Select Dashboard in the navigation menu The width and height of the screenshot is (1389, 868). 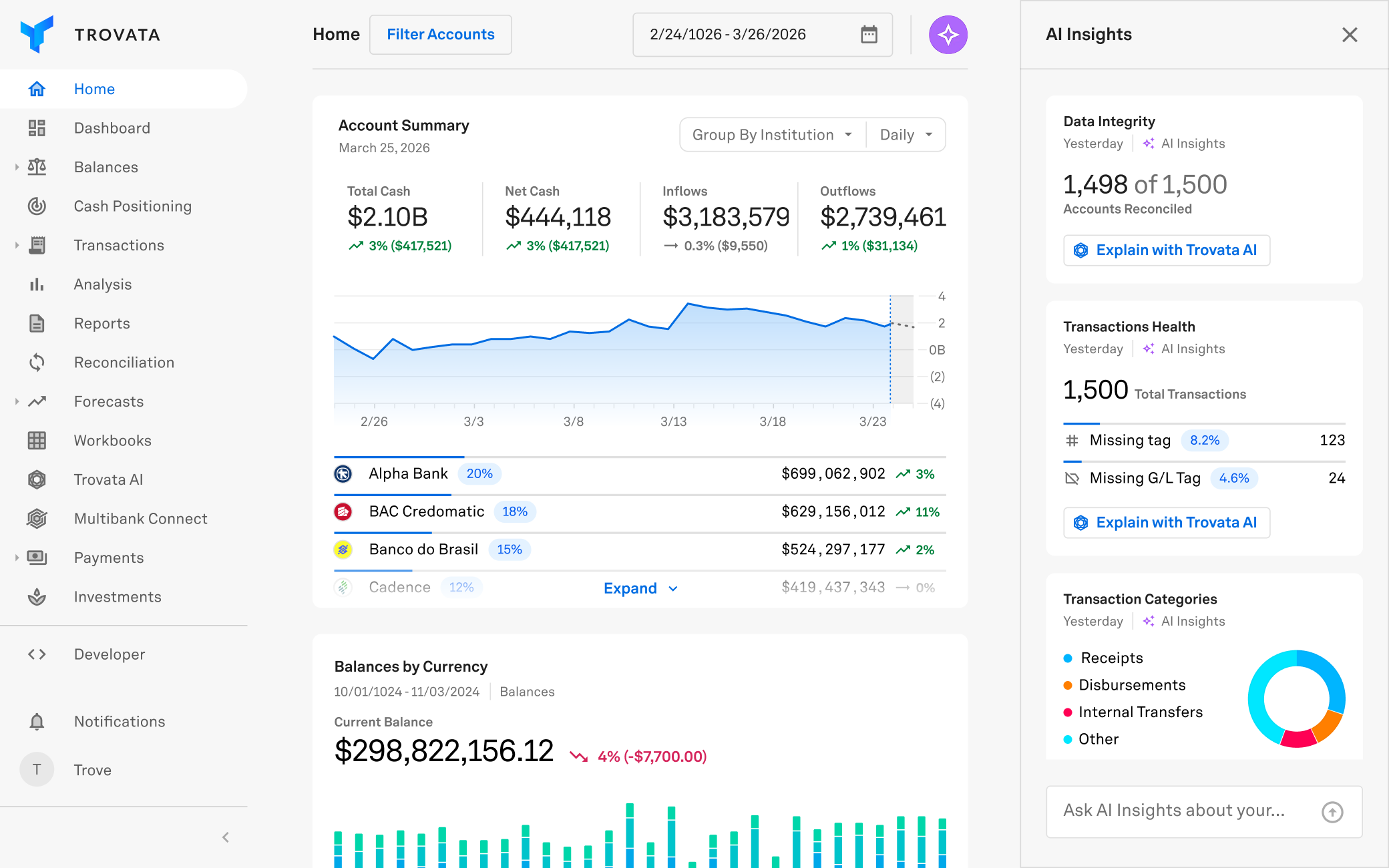click(x=112, y=128)
